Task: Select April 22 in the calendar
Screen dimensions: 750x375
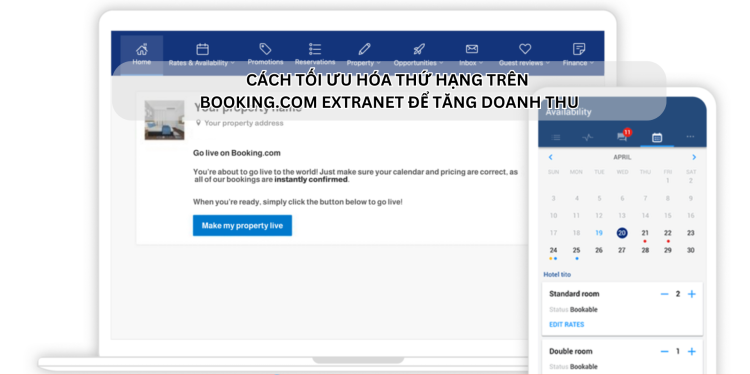Action: coord(668,233)
